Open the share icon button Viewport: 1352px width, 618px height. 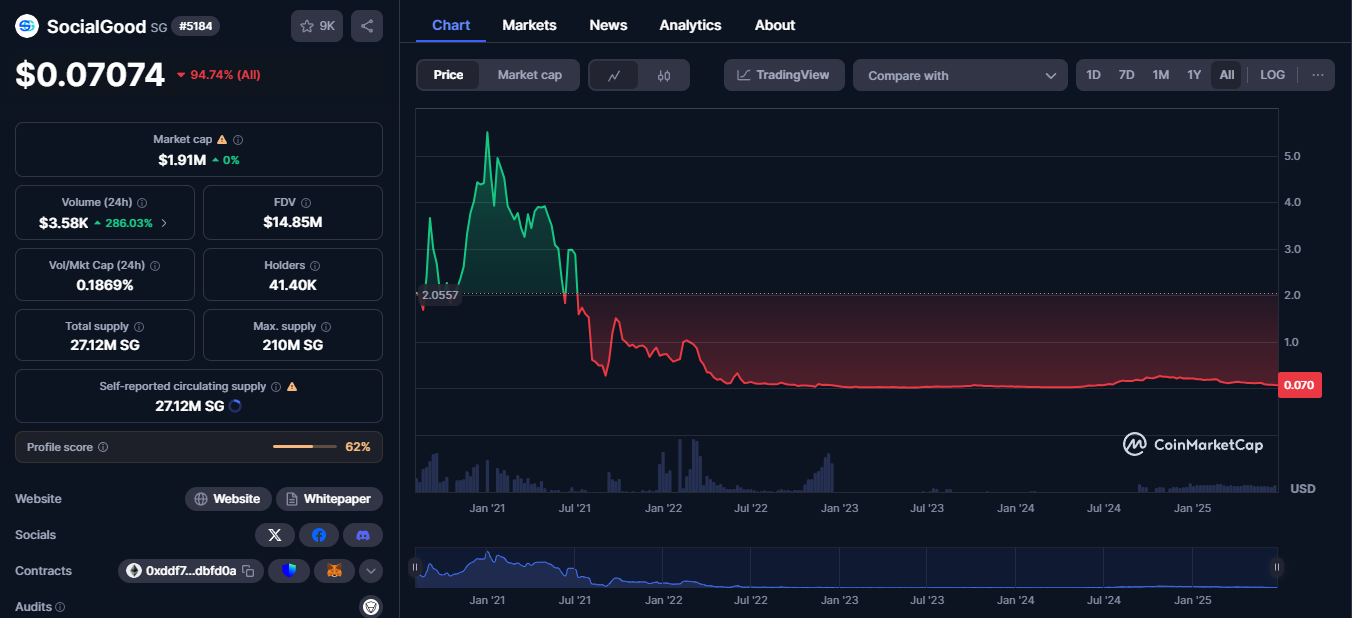coord(367,26)
